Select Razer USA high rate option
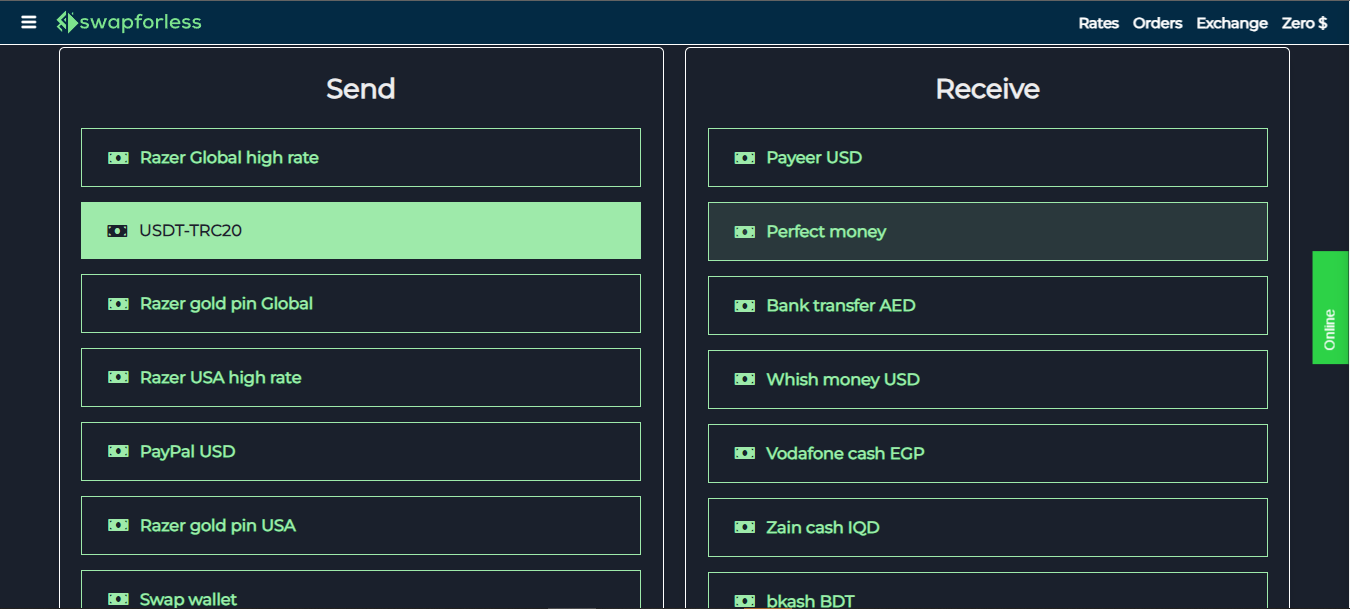This screenshot has width=1350, height=609. coord(360,377)
